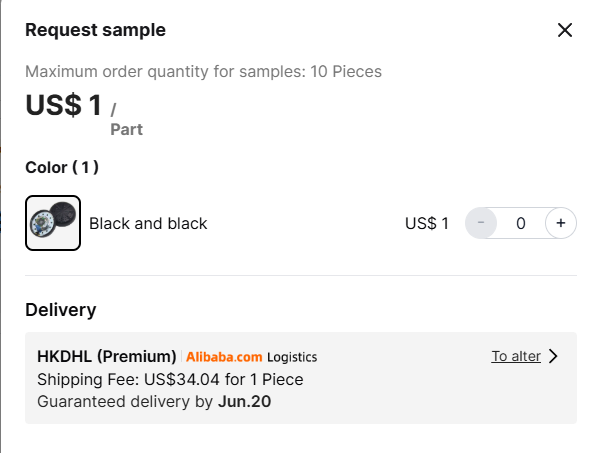Click the HKDHL (Premium) shipping method name

[x=107, y=356]
